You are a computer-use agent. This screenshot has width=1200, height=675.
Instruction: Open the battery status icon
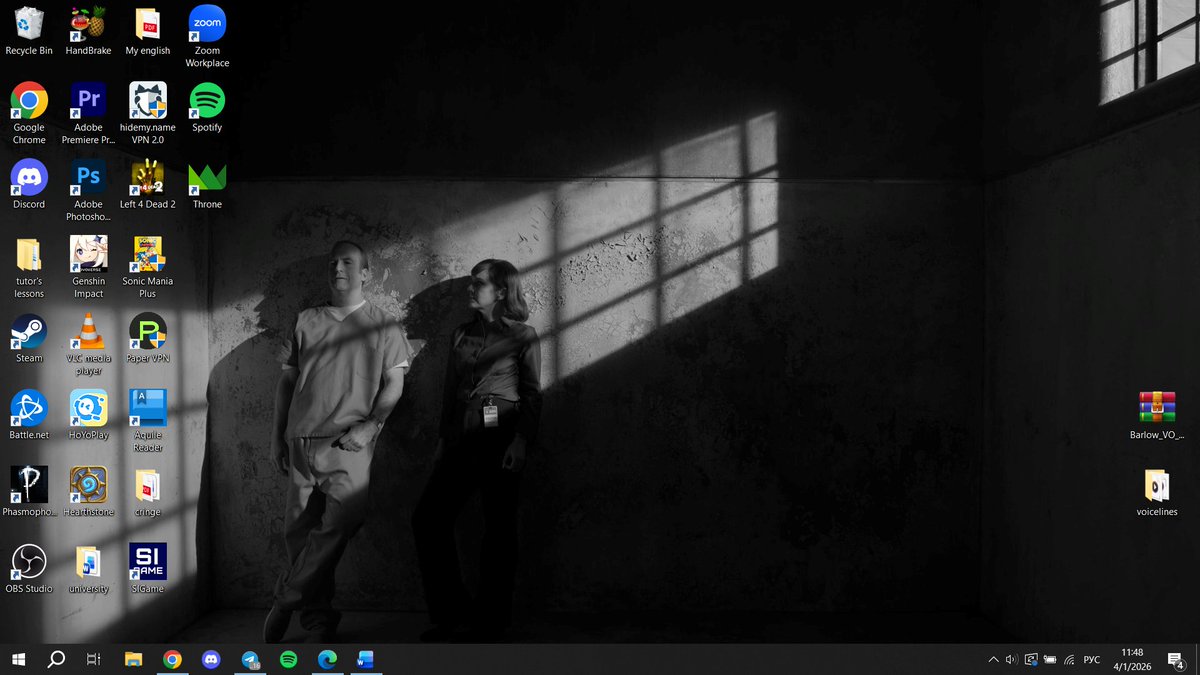pyautogui.click(x=1050, y=660)
